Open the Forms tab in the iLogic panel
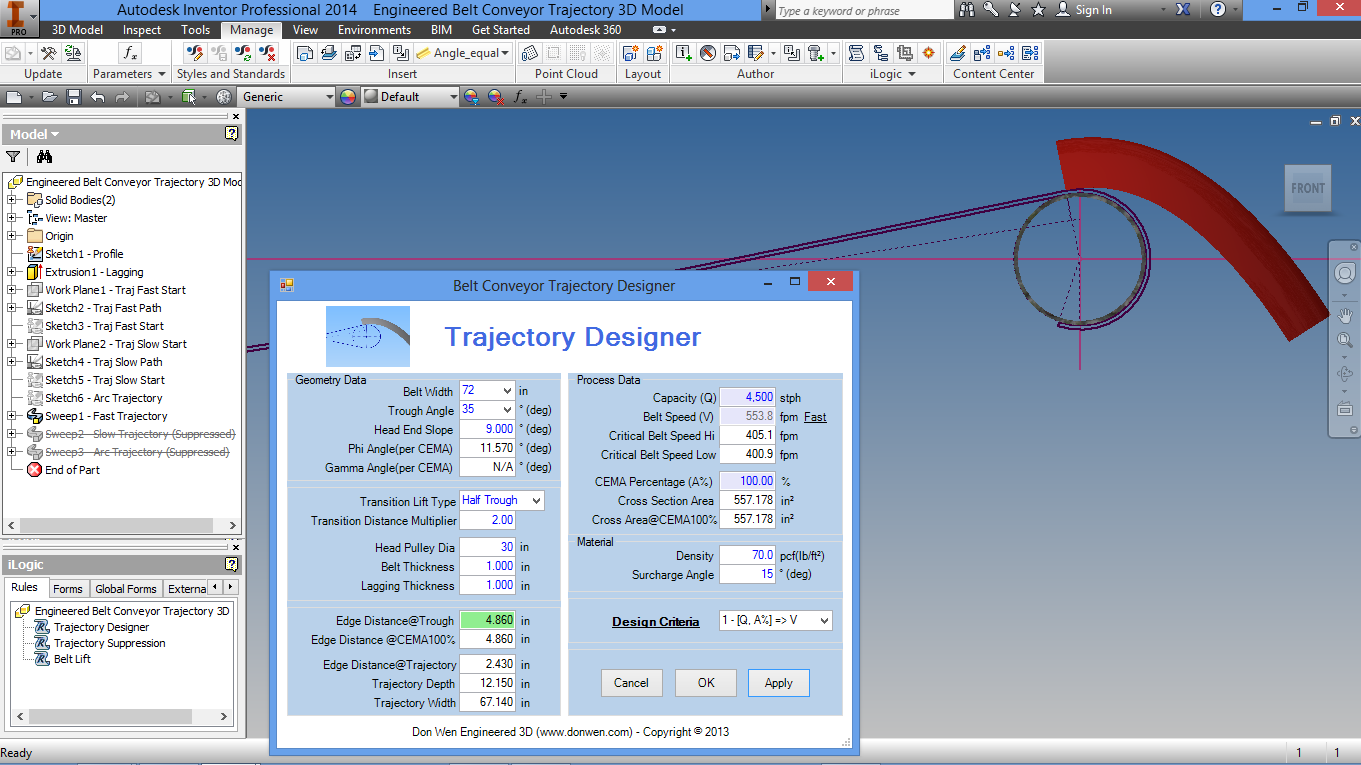The height and width of the screenshot is (765, 1361). [68, 589]
